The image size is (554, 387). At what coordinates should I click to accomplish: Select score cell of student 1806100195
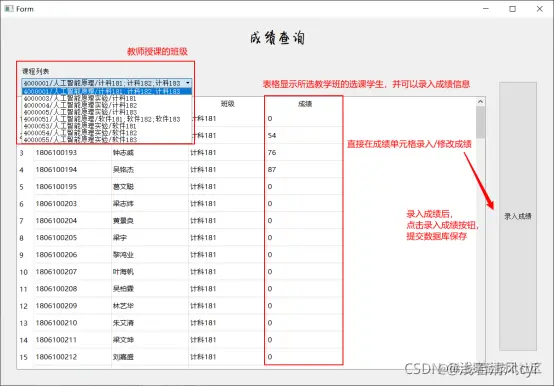point(304,186)
